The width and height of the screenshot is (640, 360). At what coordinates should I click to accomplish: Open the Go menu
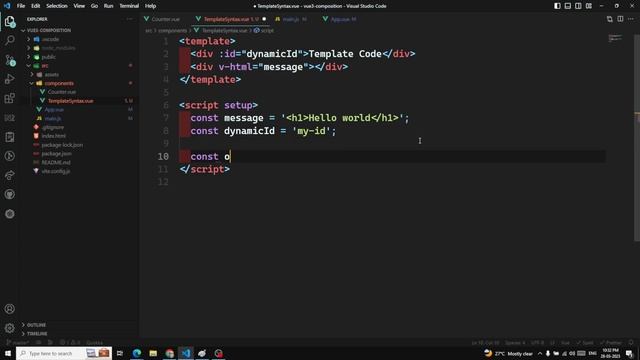(94, 6)
